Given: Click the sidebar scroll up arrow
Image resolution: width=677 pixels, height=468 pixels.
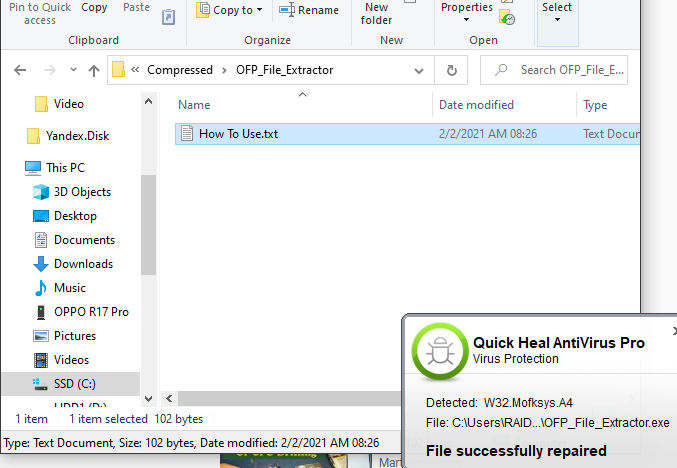Looking at the screenshot, I should pos(149,101).
